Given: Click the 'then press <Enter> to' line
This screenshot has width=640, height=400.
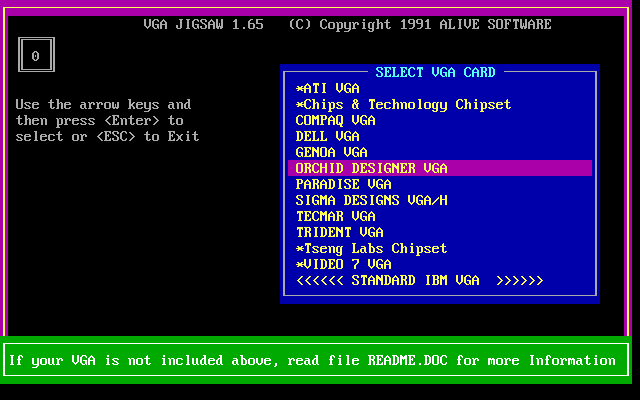Looking at the screenshot, I should click(99, 121).
